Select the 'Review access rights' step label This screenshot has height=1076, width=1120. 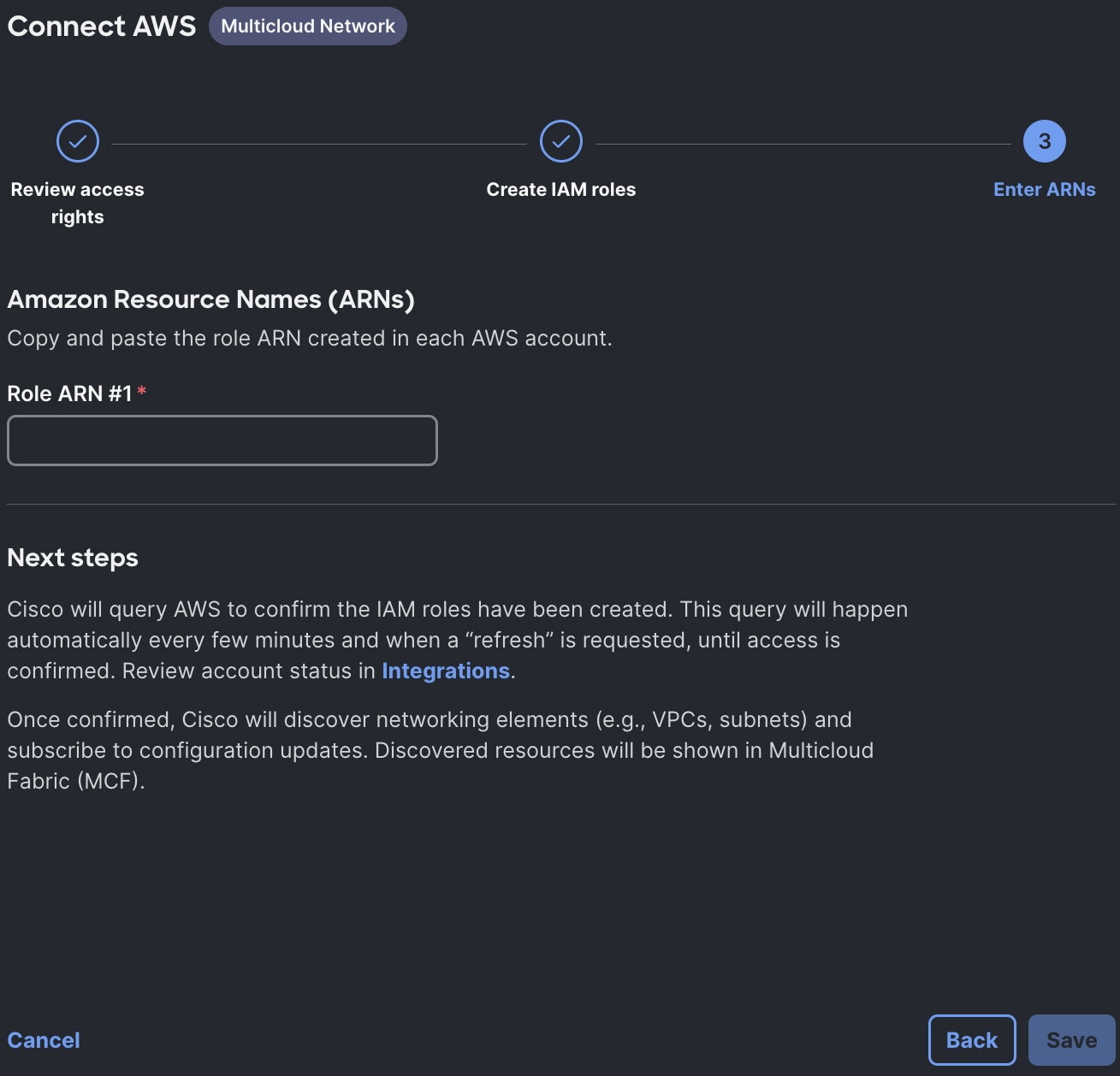(x=78, y=203)
